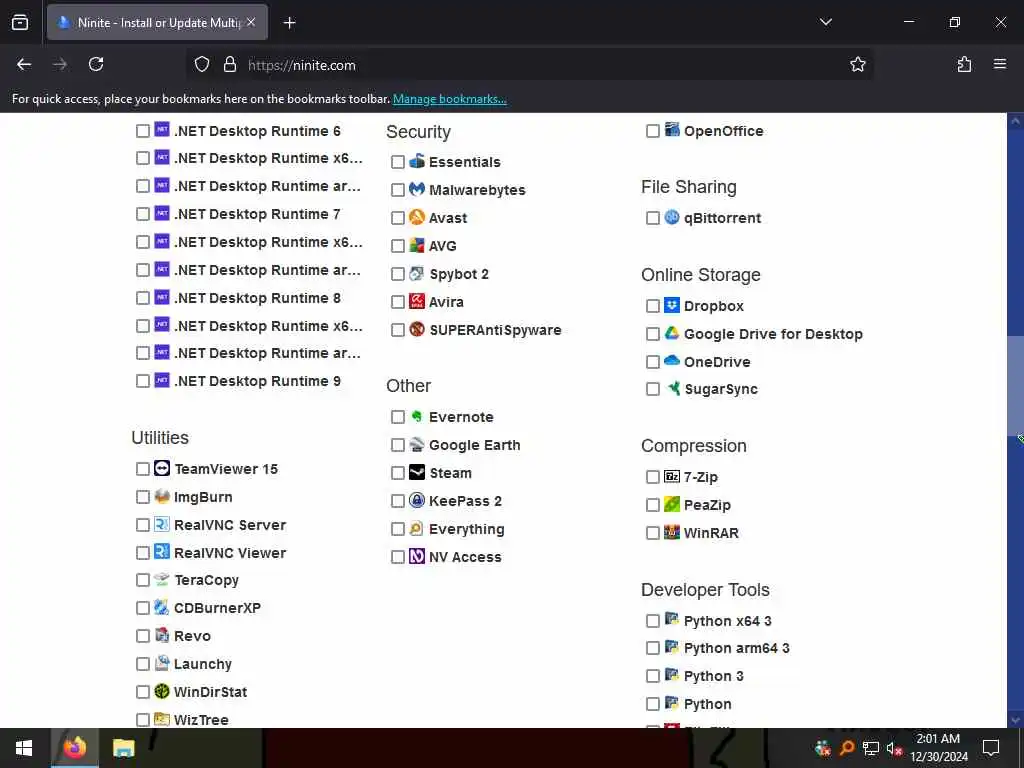The width and height of the screenshot is (1024, 768).
Task: Check the RealVNC Server checkbox
Action: pyautogui.click(x=142, y=525)
